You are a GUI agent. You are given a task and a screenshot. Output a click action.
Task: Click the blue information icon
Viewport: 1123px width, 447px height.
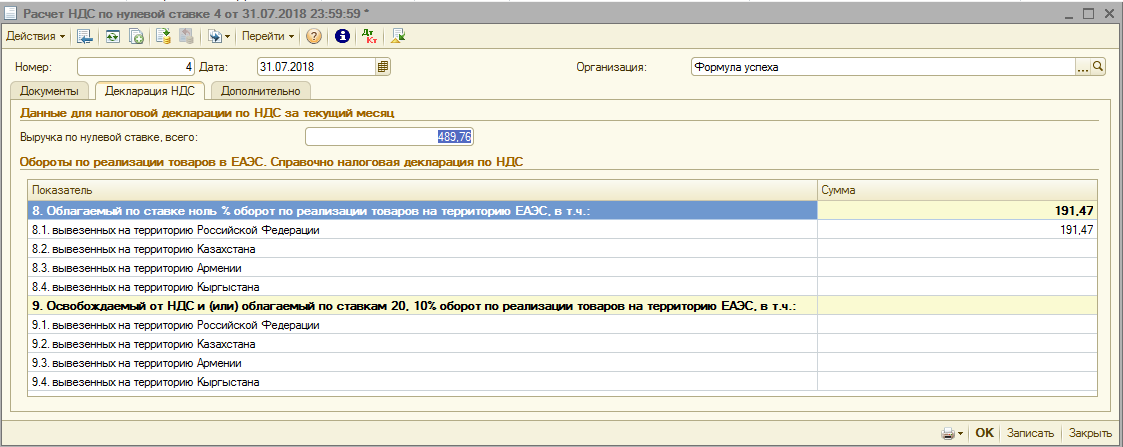point(342,37)
